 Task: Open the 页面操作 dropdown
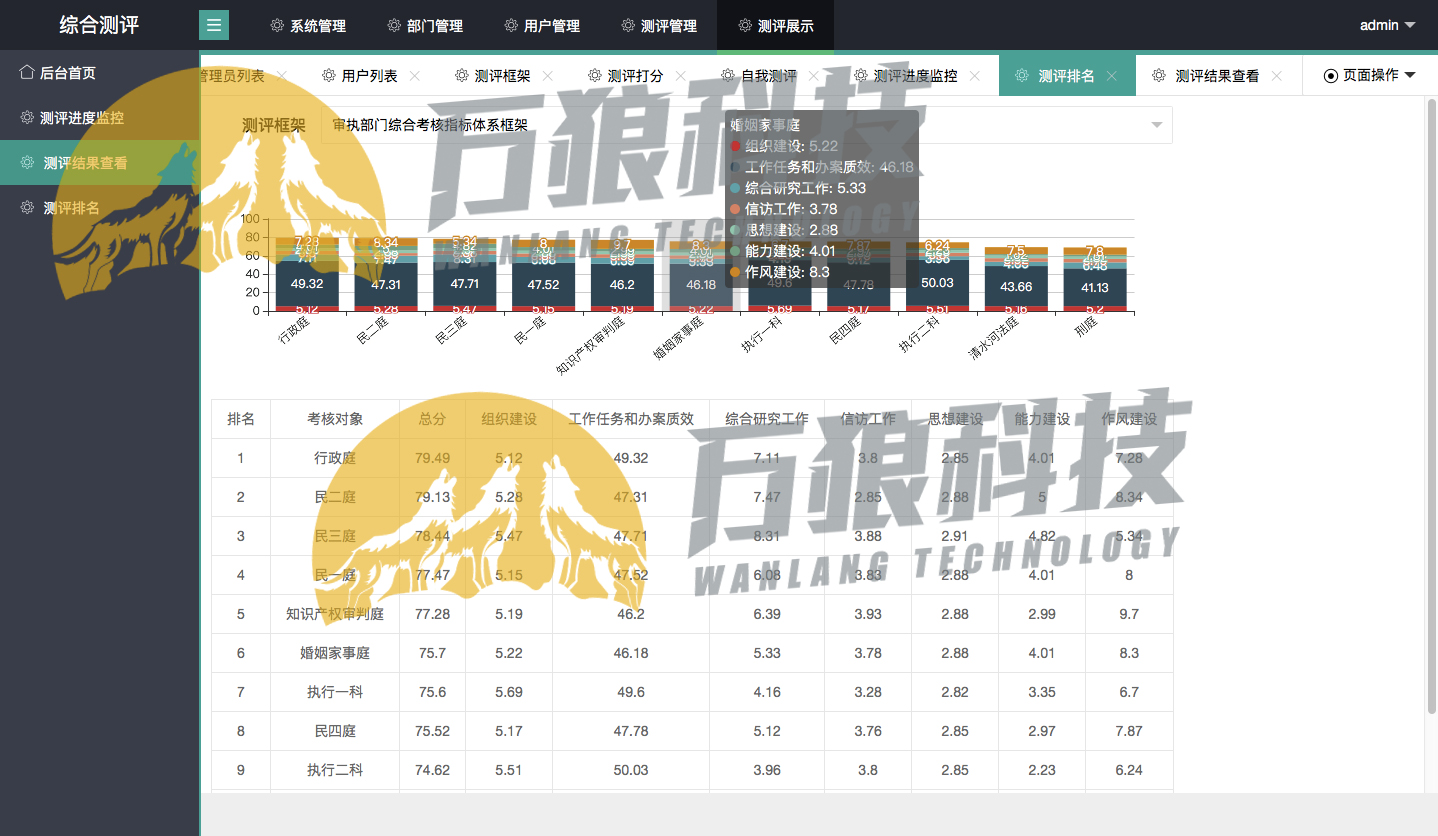pos(1370,75)
